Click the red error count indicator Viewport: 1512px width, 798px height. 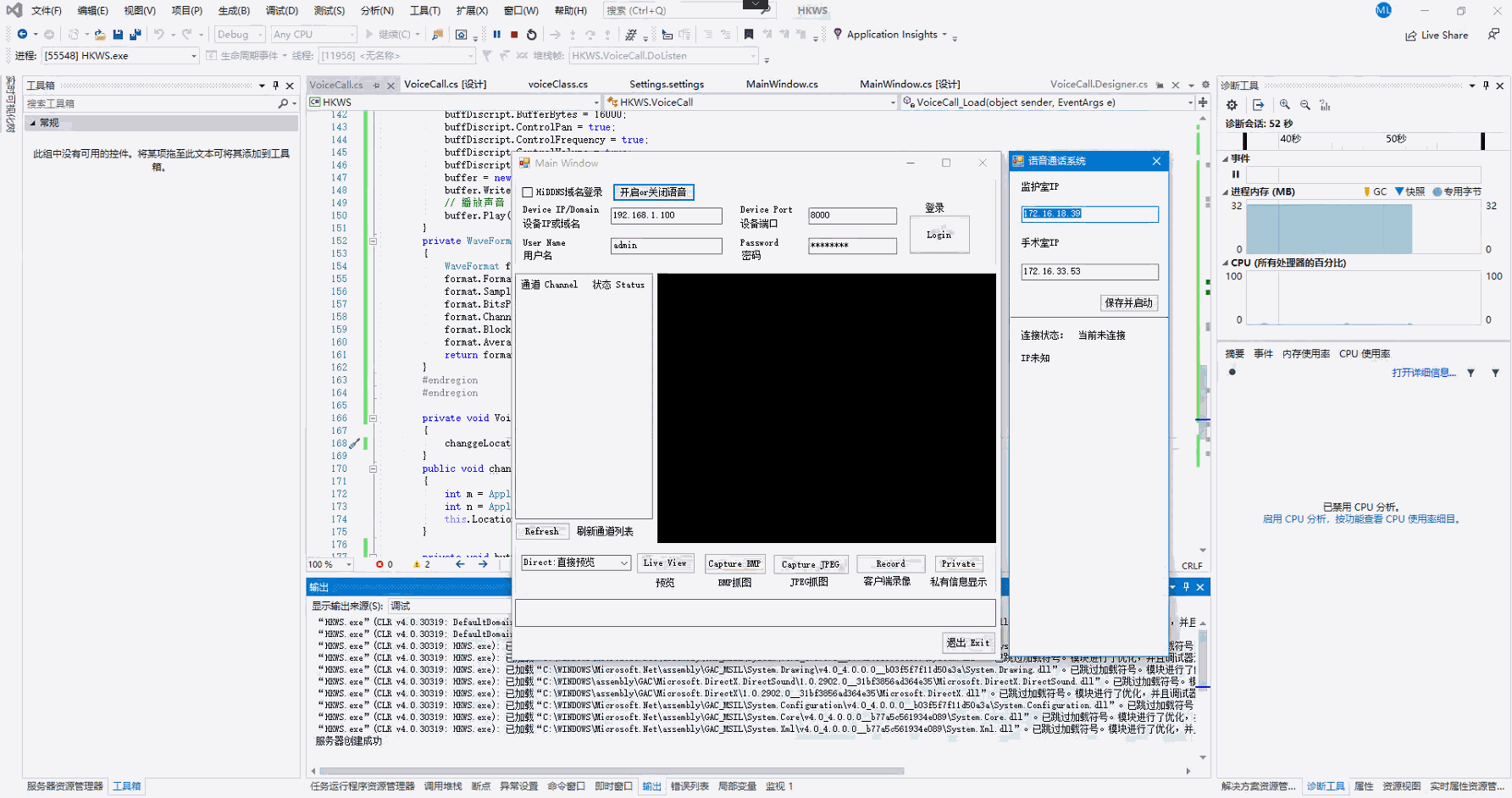point(384,564)
